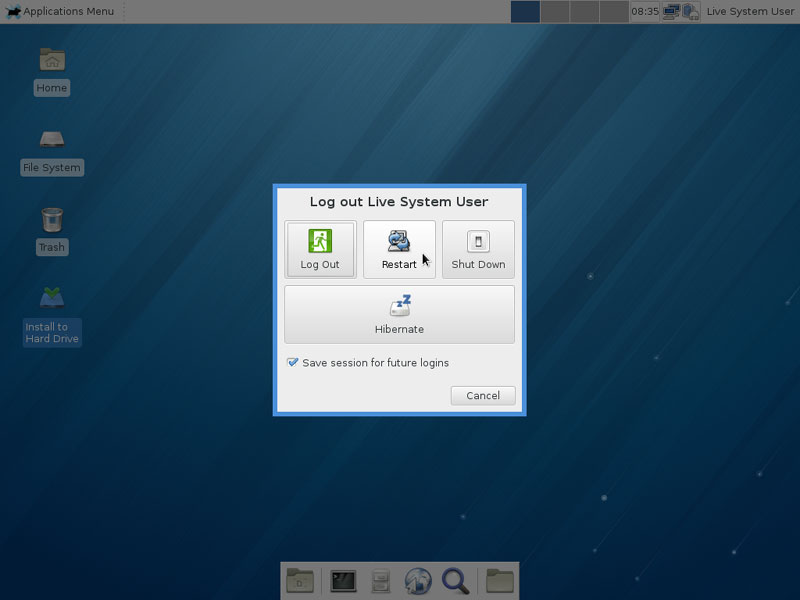This screenshot has height=600, width=800.
Task: Select the File System desktop icon
Action: coord(52,153)
